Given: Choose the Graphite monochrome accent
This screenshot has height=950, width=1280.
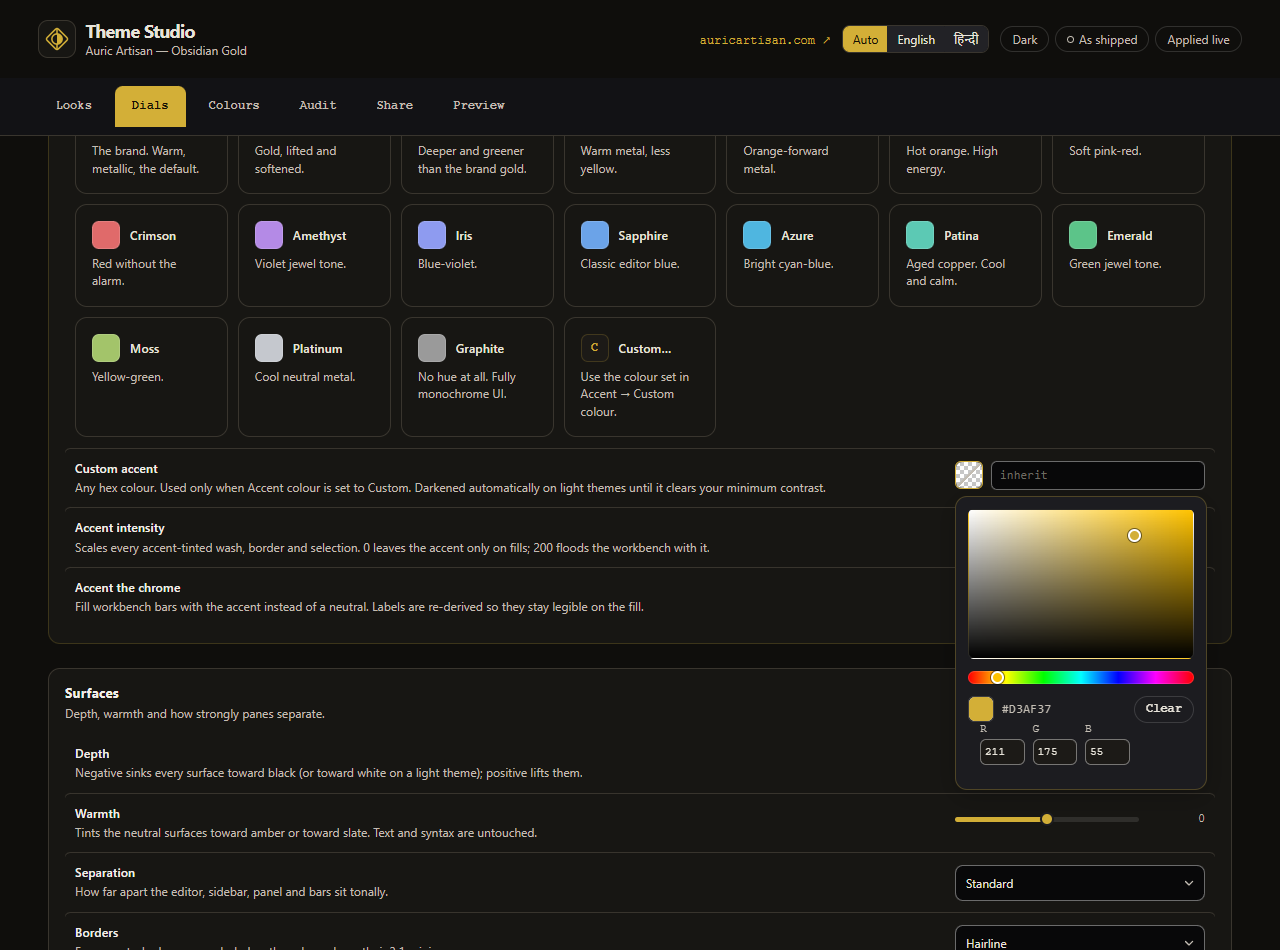Looking at the screenshot, I should tap(477, 377).
